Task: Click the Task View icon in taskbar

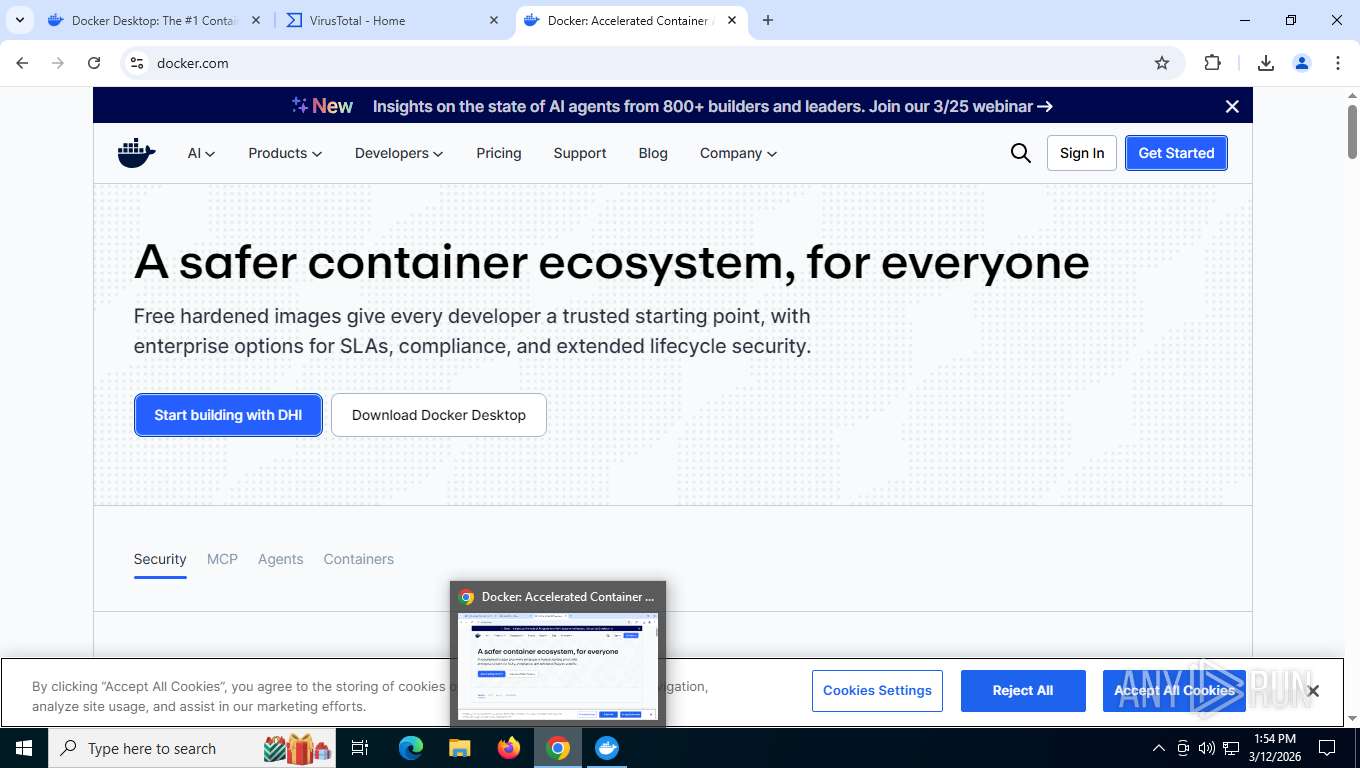Action: (x=360, y=748)
